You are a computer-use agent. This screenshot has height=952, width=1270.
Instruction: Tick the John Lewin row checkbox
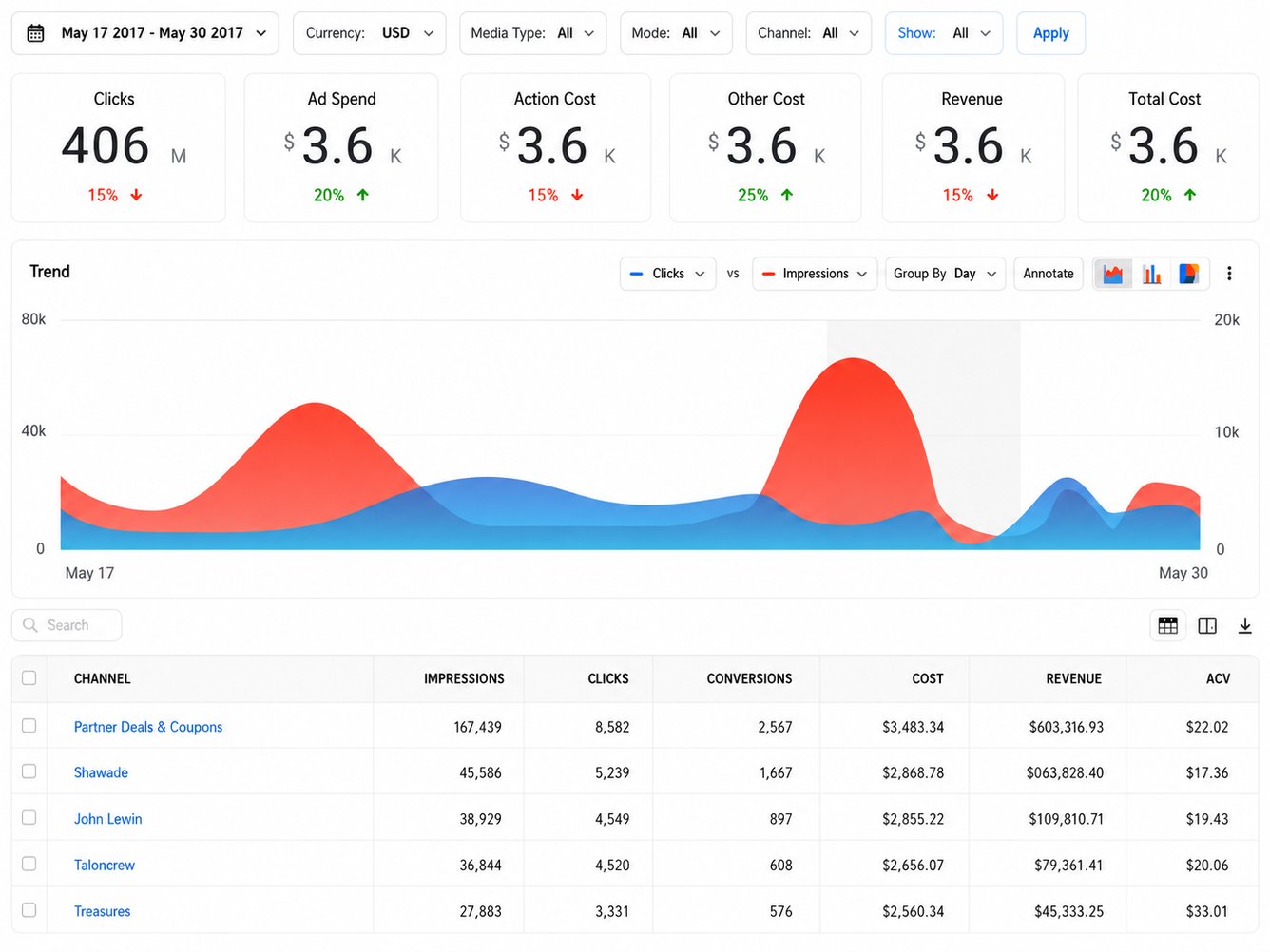tap(29, 818)
